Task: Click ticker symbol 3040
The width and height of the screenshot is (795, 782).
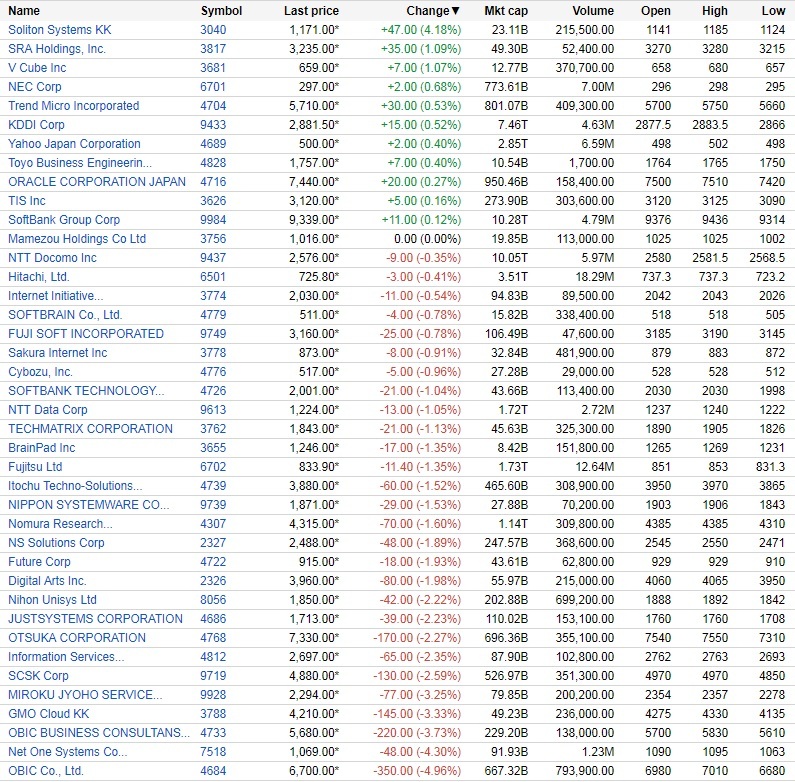Action: click(213, 30)
